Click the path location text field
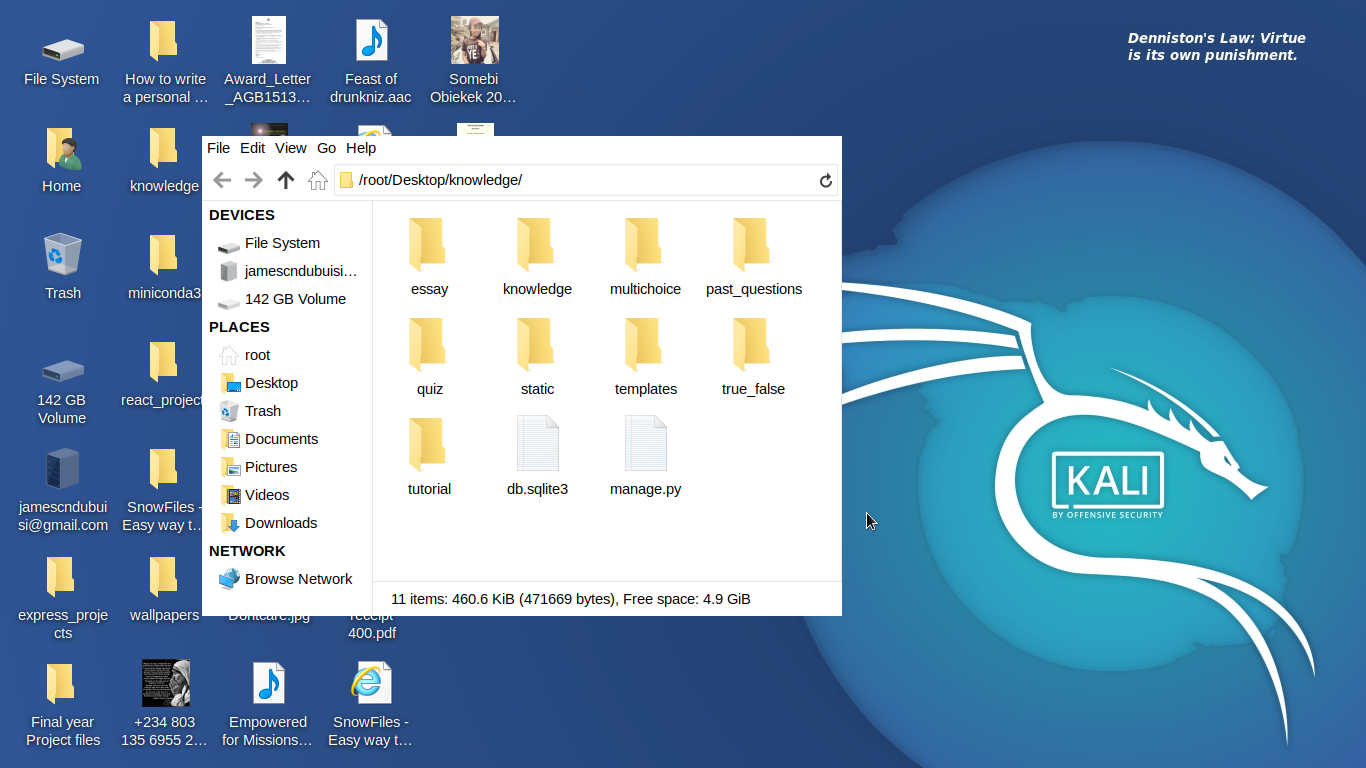1366x768 pixels. [x=580, y=180]
